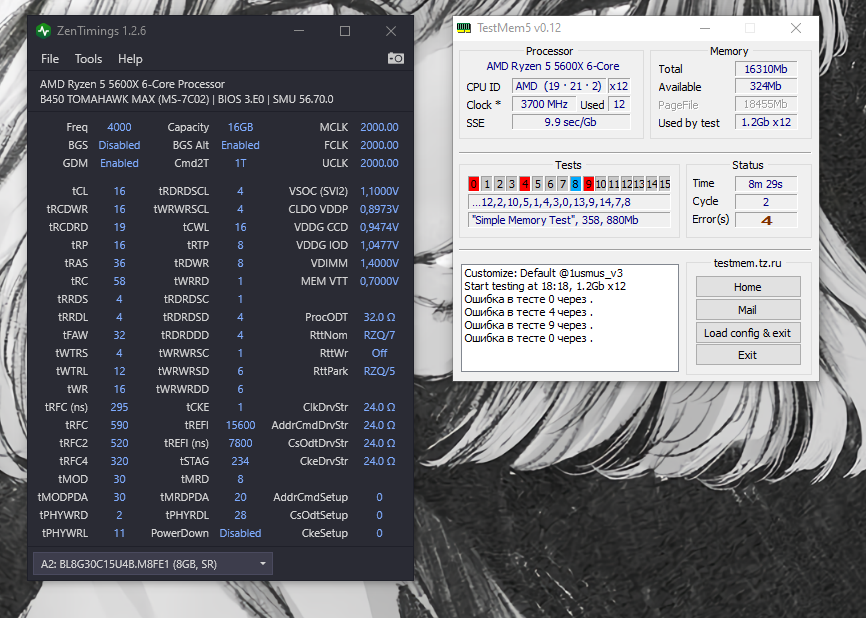Viewport: 866px width, 618px height.
Task: Click the BGS Disabled value
Action: (119, 145)
